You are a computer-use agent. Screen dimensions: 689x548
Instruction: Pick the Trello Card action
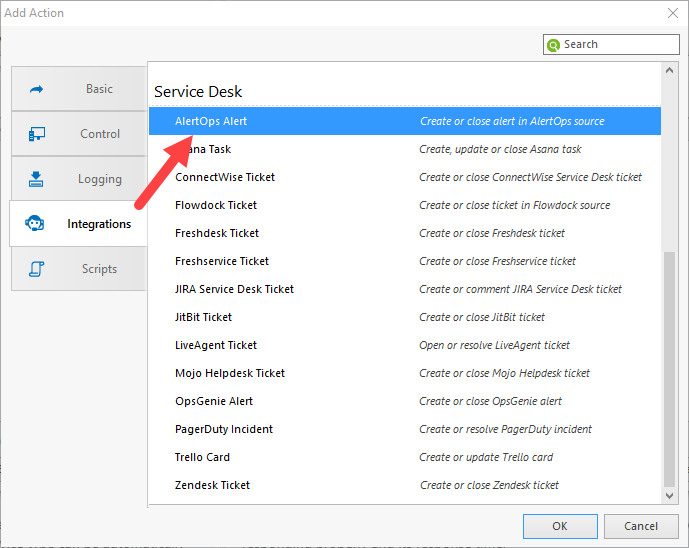point(405,457)
